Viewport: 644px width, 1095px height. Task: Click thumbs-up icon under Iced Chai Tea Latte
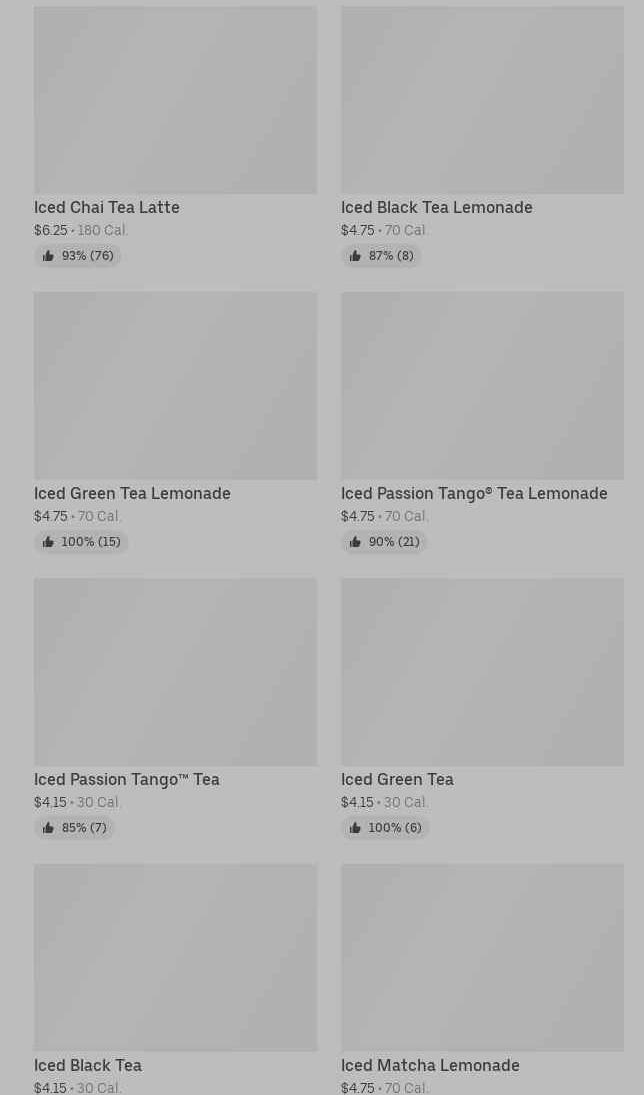(x=48, y=256)
